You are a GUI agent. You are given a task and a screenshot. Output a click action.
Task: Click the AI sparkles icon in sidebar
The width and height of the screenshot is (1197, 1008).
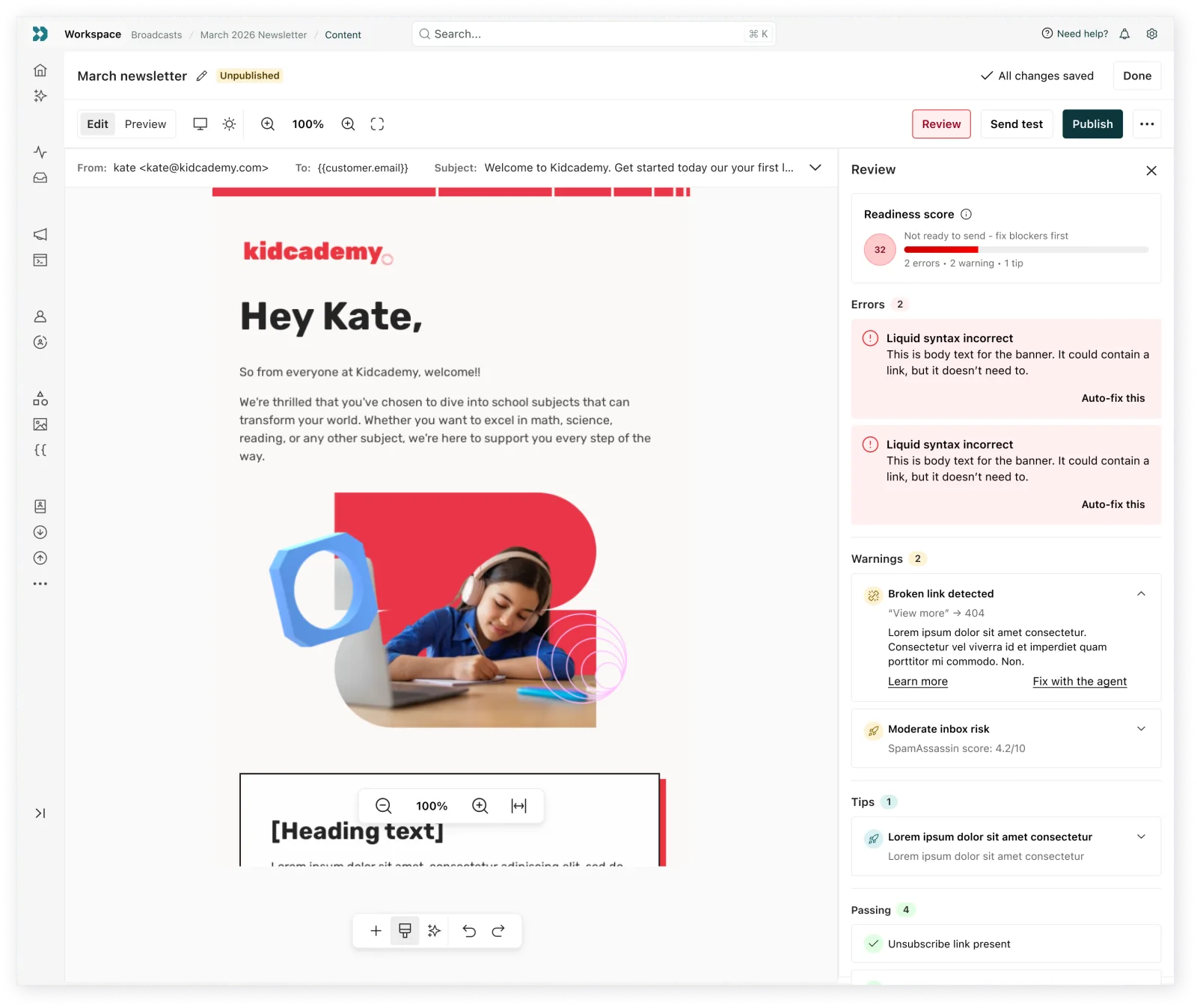pos(40,96)
